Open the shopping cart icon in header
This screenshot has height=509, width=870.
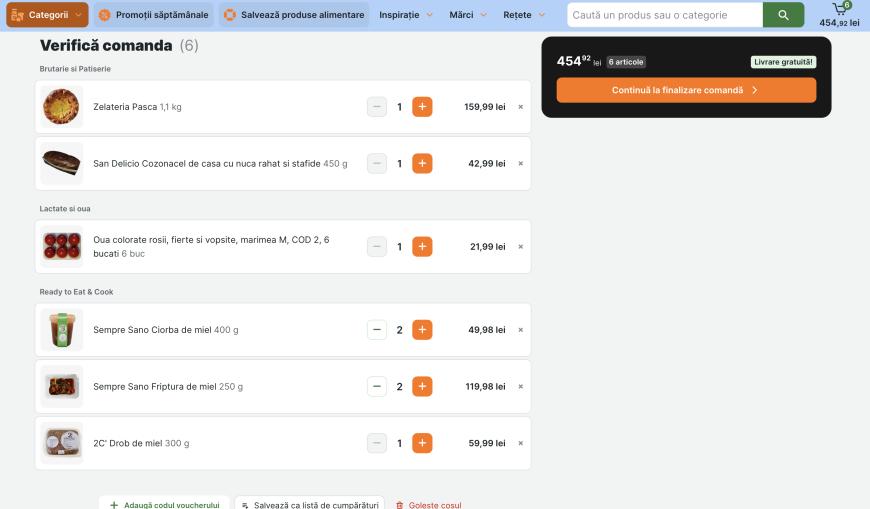tap(839, 11)
